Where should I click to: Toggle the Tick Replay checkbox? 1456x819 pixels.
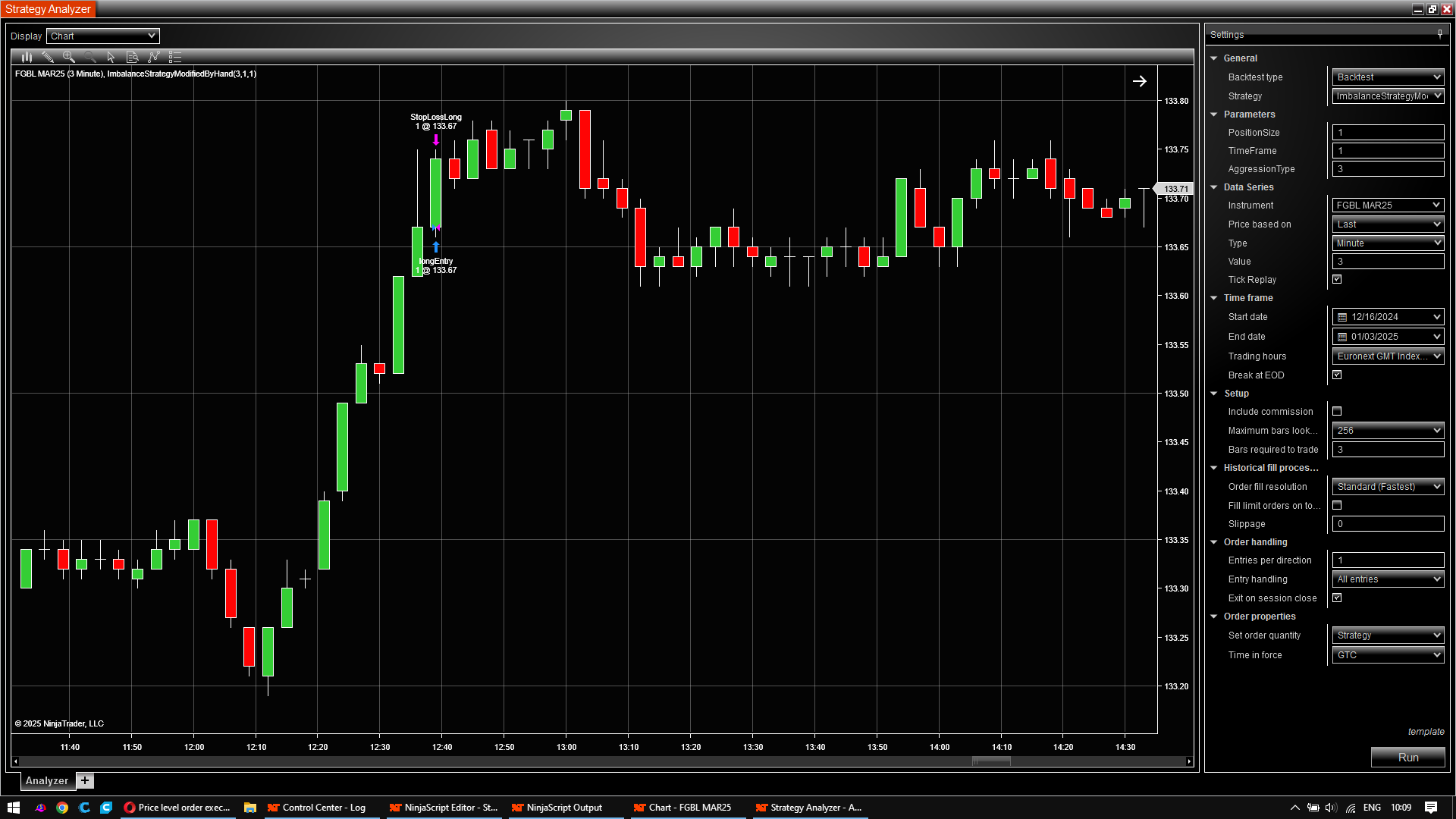point(1337,279)
